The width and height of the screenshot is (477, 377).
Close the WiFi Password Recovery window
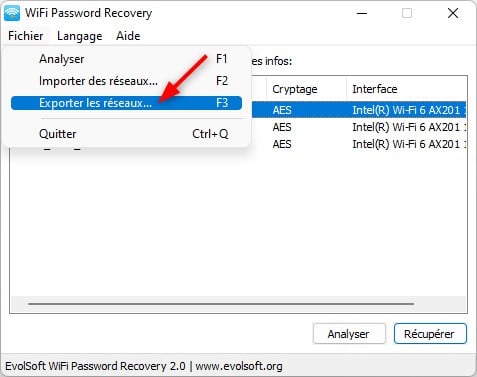(x=453, y=13)
